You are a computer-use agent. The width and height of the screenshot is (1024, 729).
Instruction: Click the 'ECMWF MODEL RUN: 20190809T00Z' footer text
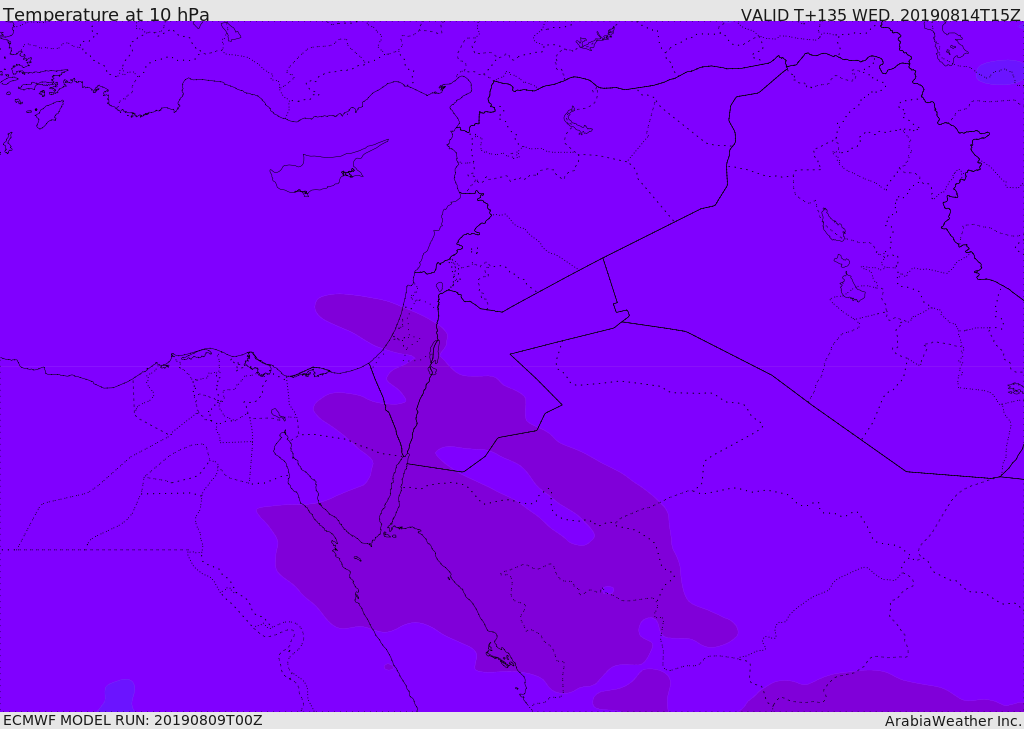point(133,720)
